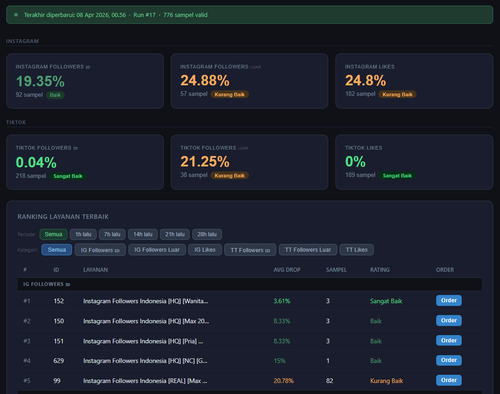This screenshot has height=394, width=500.
Task: Select 'Instagram Followers Indonesia [REAL] [Max' row
Action: (250, 381)
